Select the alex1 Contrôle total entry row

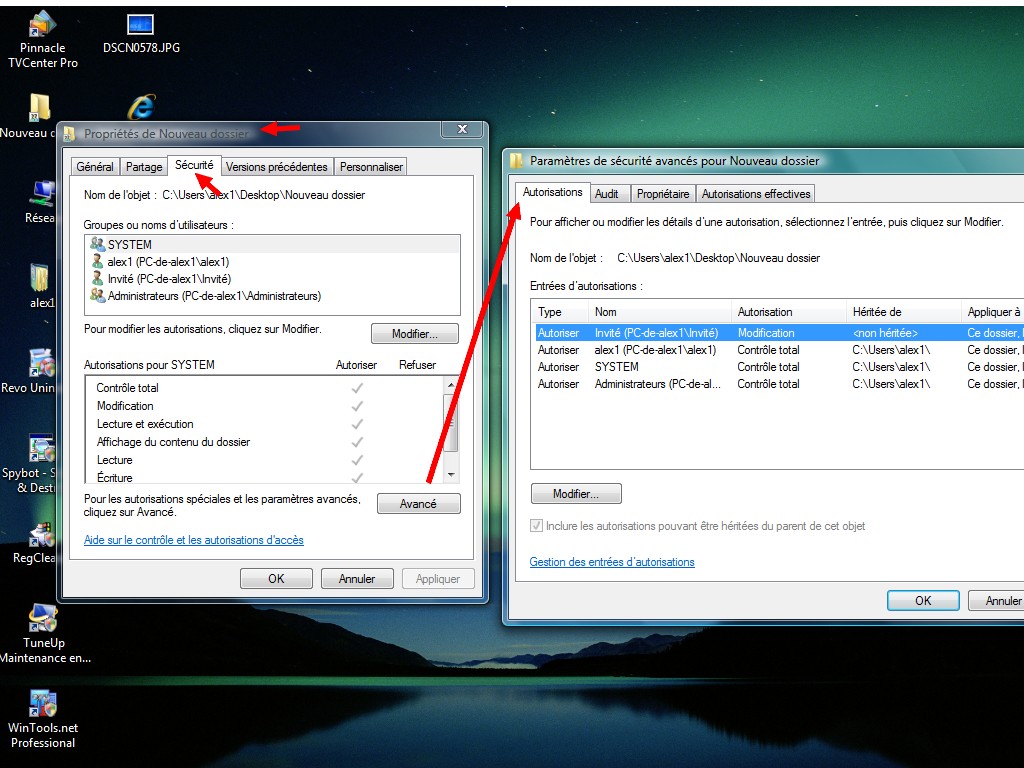(700, 350)
